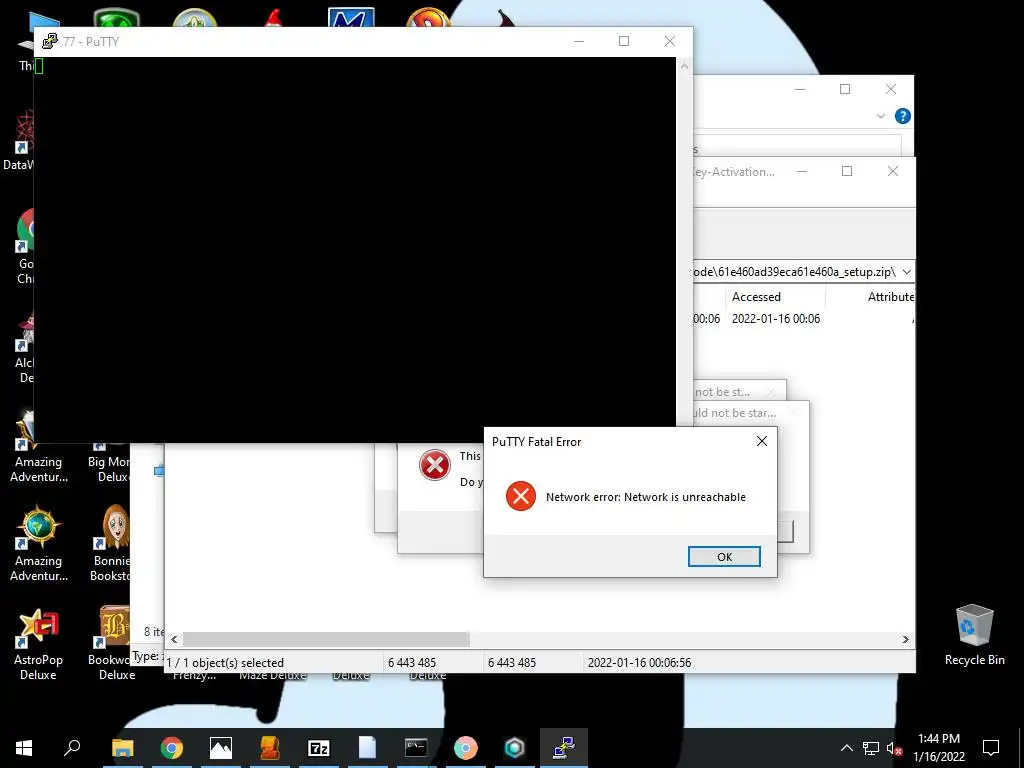The image size is (1024, 768).
Task: Maximize the Key-Activation window
Action: click(847, 171)
